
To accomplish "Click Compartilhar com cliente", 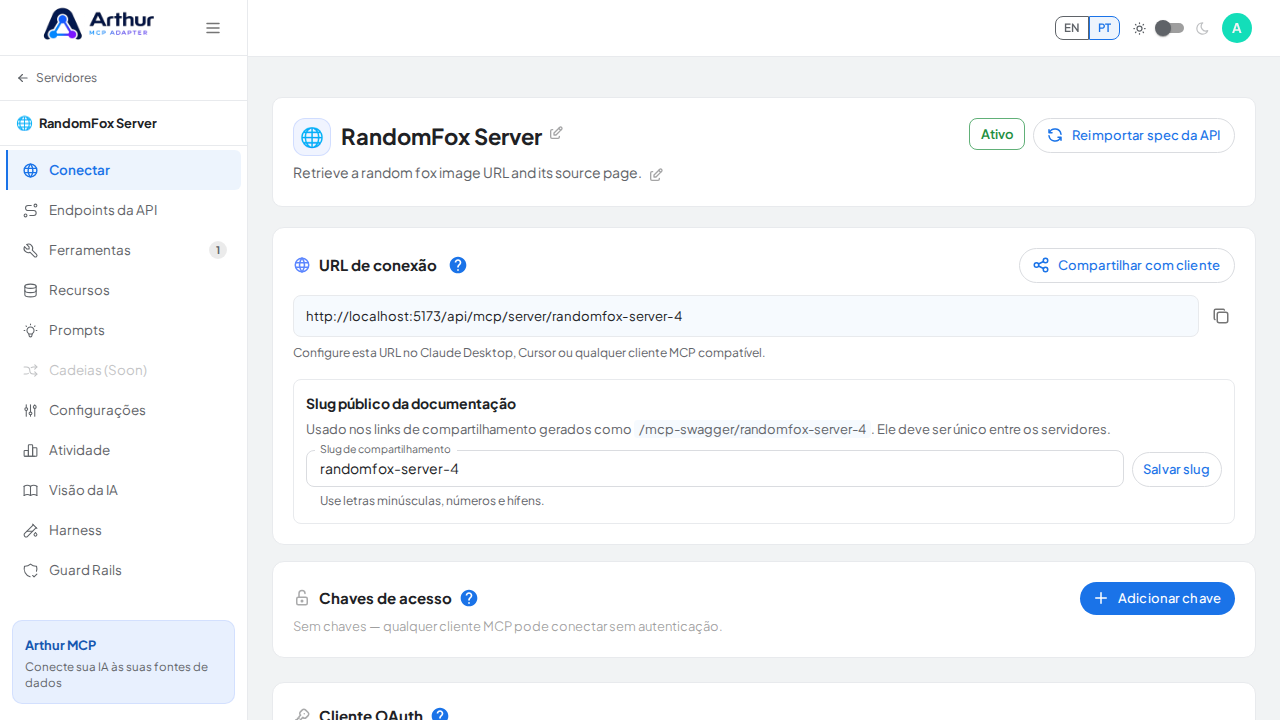I will coord(1127,265).
